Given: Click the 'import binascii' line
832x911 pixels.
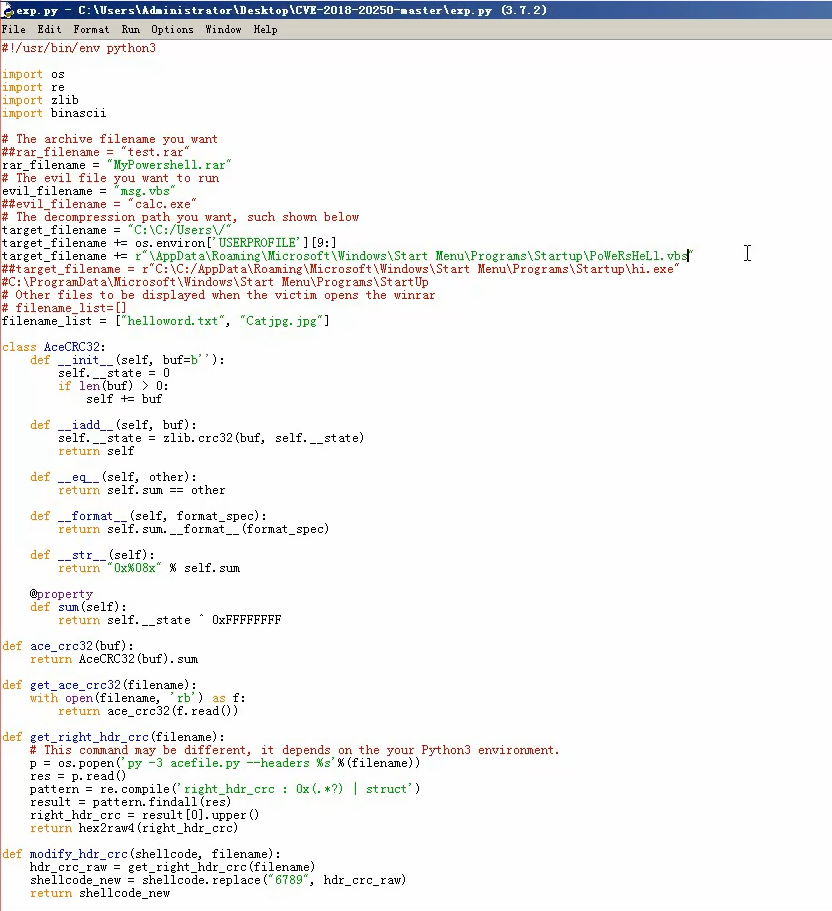Looking at the screenshot, I should point(54,113).
